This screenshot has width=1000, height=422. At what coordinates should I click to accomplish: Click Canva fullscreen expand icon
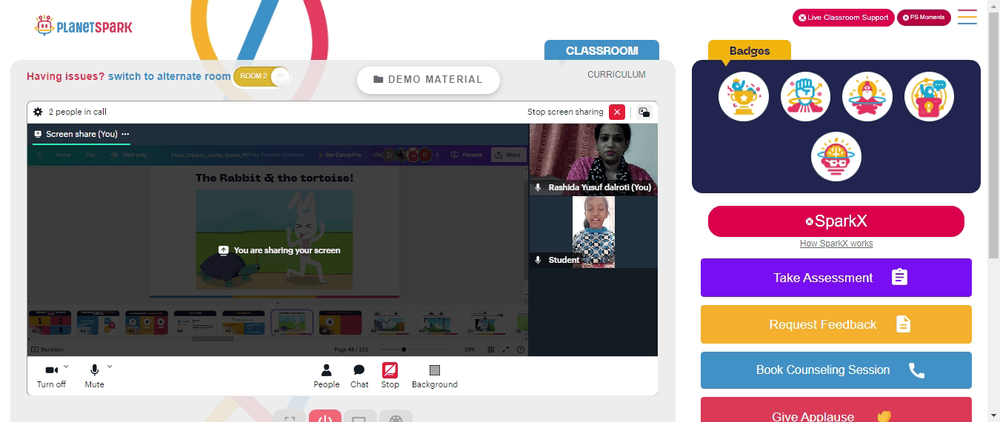pos(506,349)
